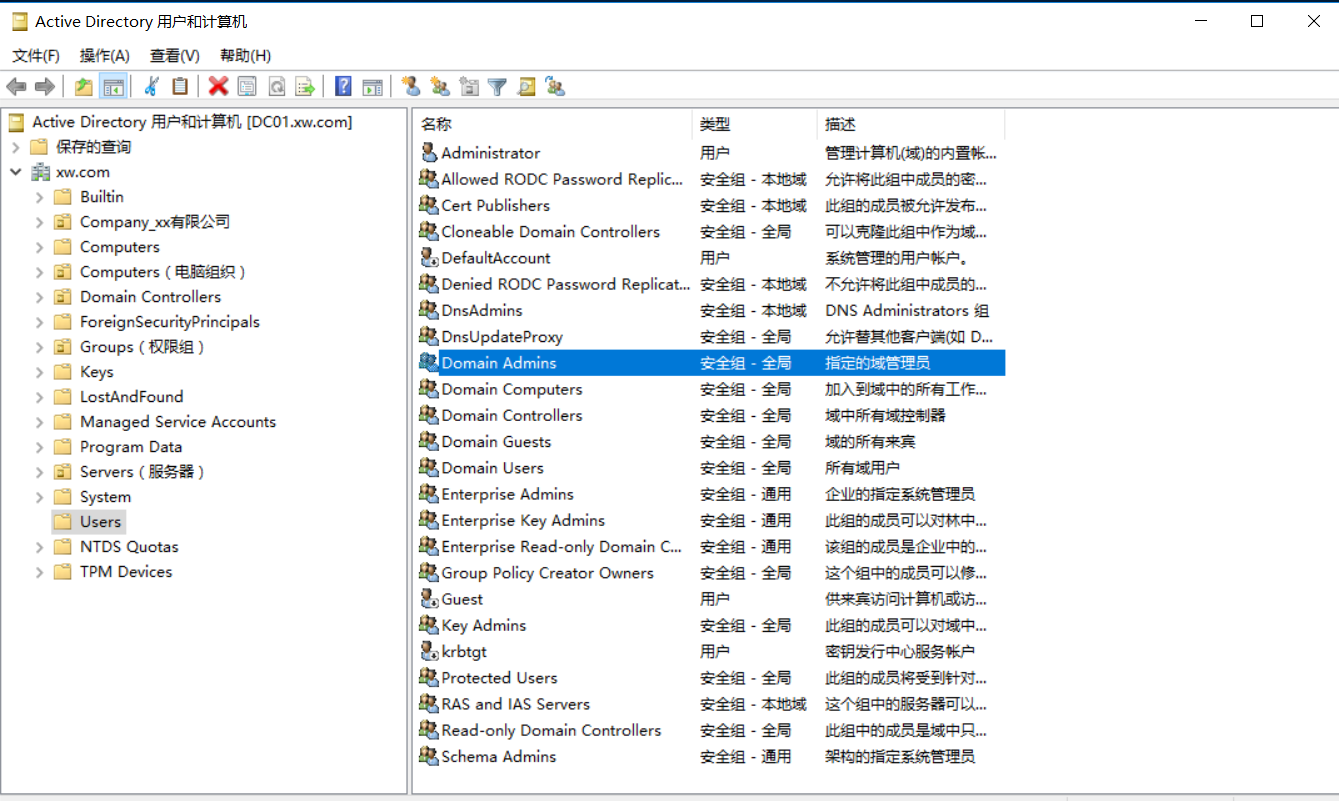Select the Enterprise Admins entry
This screenshot has width=1339, height=801.
[508, 494]
